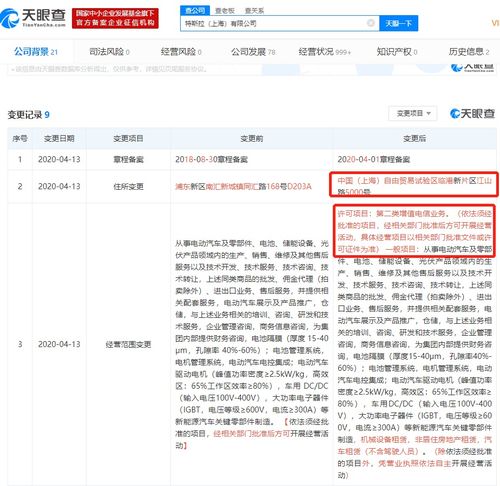Click the new address 中国（上海）自由贸易试验区临港新片区
Screen dimensions: 500x486
[414, 186]
